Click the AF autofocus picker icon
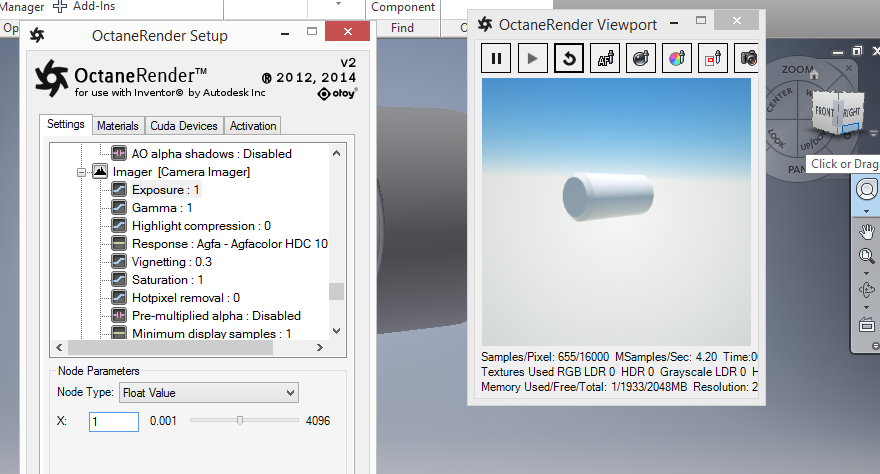Screen dimensions: 880x474 pos(605,58)
